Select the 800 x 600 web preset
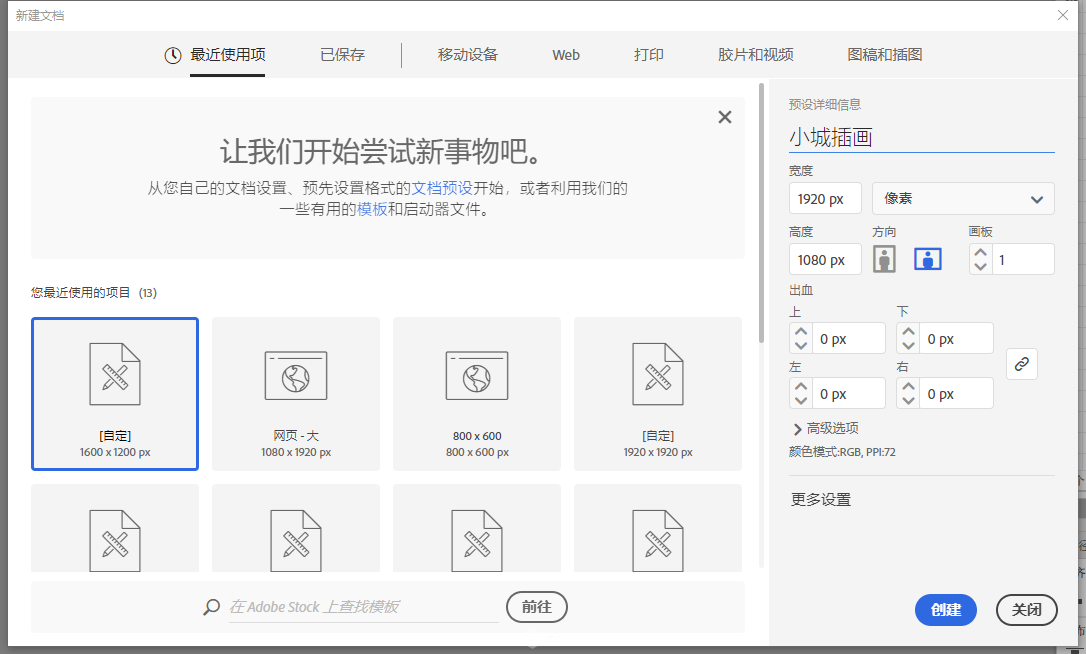Viewport: 1086px width, 654px height. [477, 394]
